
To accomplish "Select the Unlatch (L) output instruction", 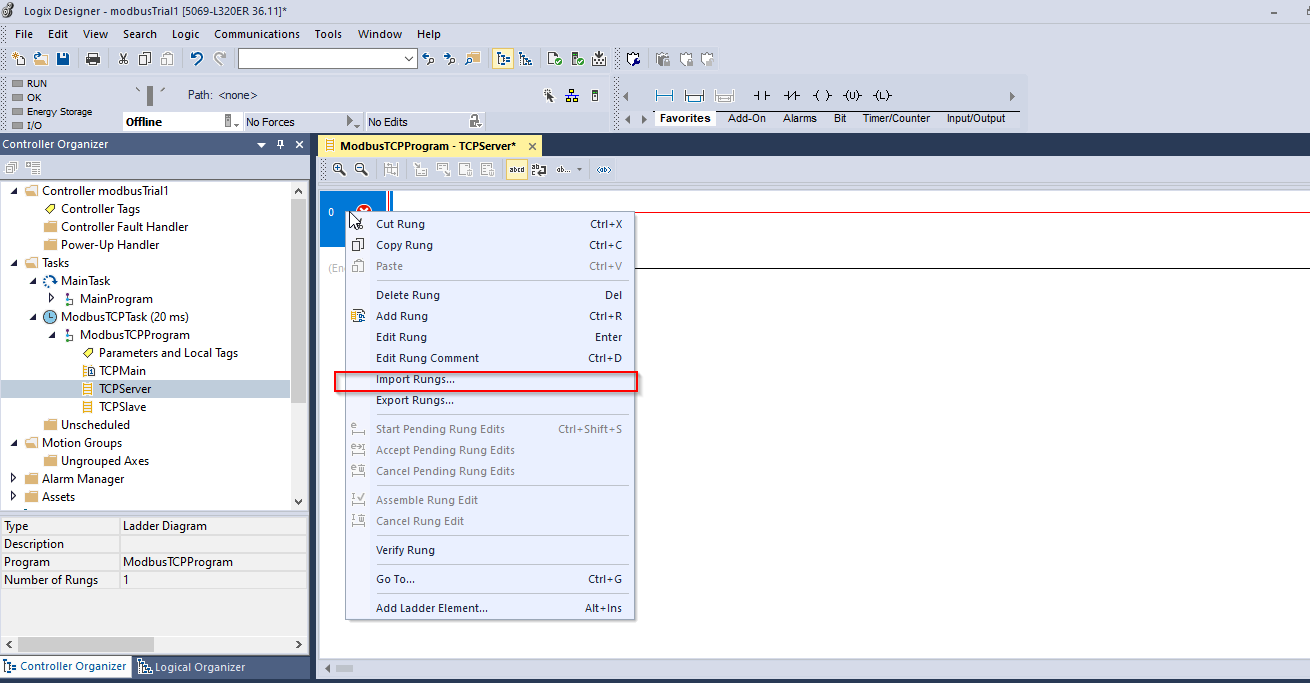I will tap(882, 95).
